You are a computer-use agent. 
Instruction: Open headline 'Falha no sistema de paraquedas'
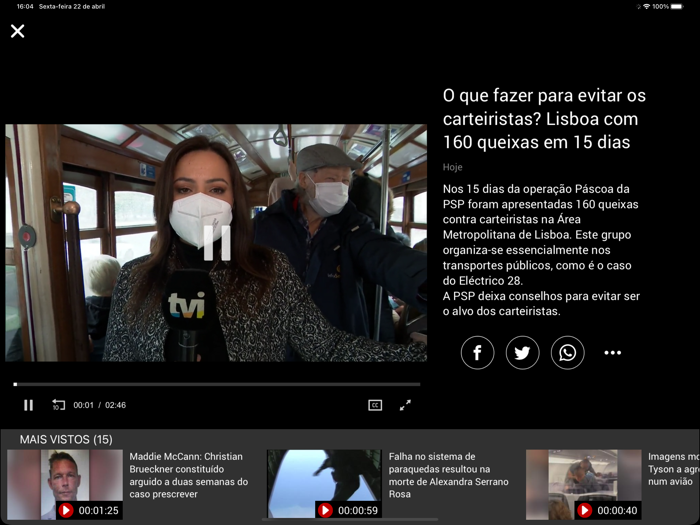[x=448, y=475]
